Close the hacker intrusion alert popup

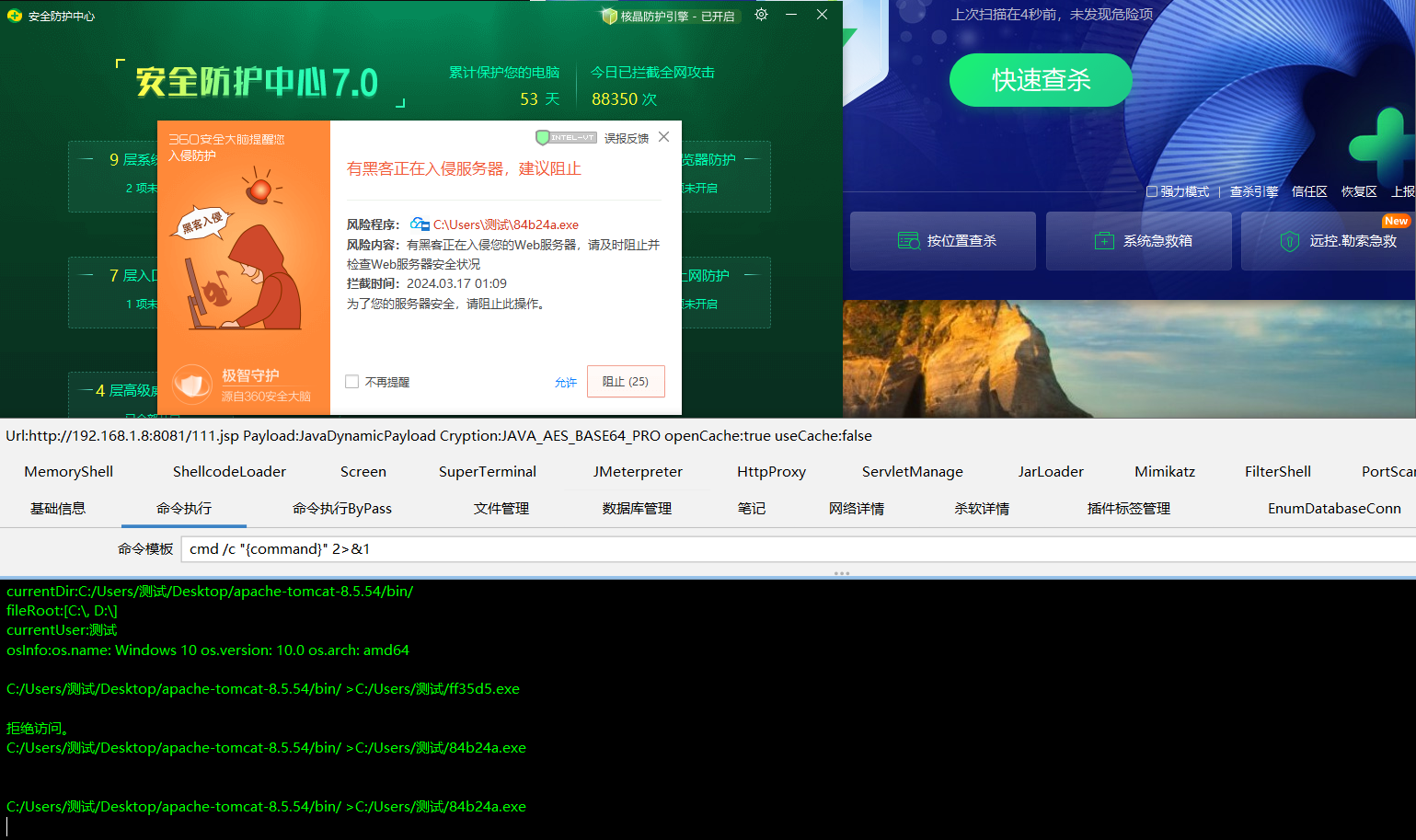click(664, 137)
